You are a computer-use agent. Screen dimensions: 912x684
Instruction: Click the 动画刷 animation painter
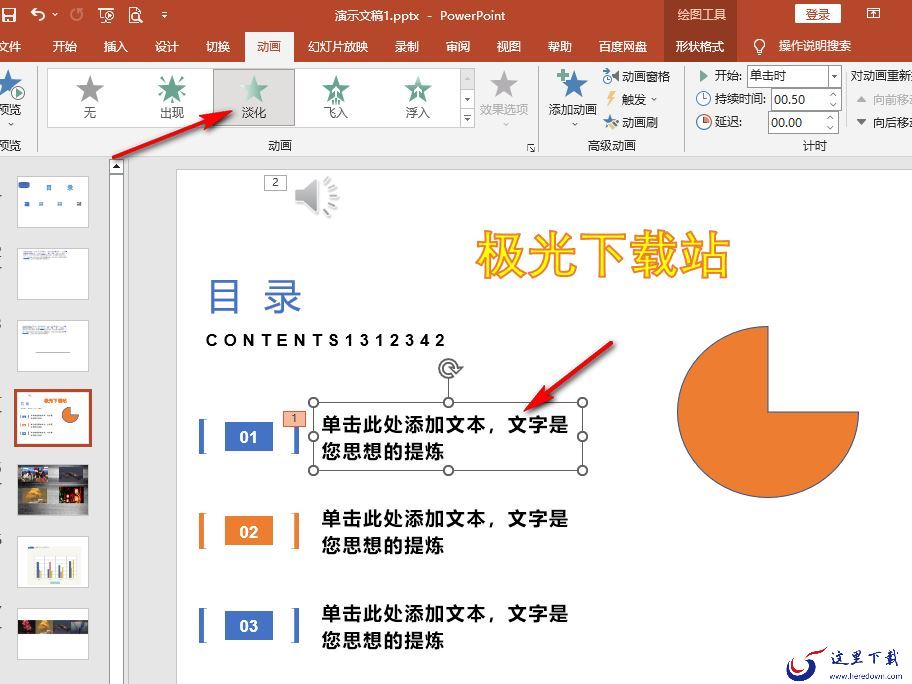[630, 122]
